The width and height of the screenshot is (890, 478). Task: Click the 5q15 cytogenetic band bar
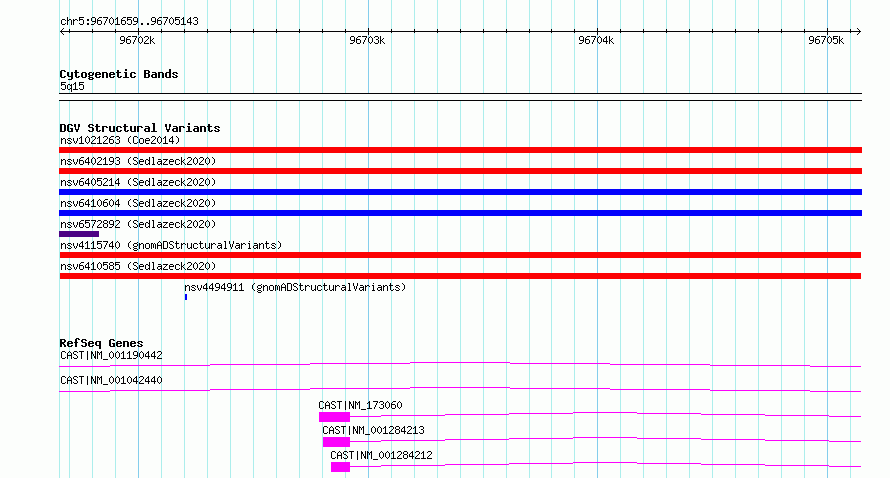(460, 97)
